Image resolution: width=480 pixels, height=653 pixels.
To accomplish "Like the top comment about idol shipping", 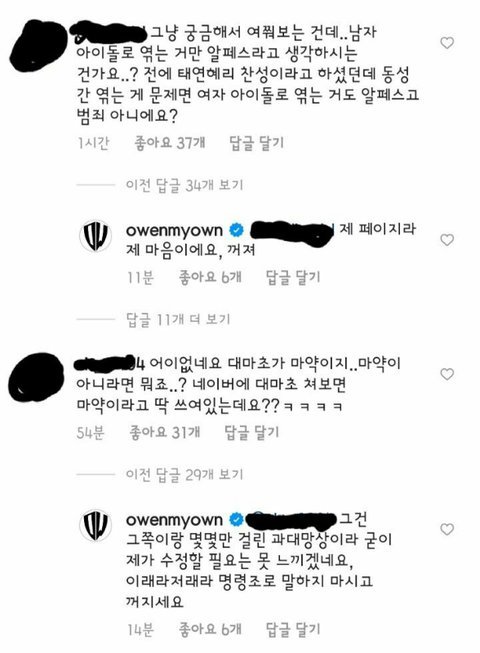I will [x=447, y=43].
